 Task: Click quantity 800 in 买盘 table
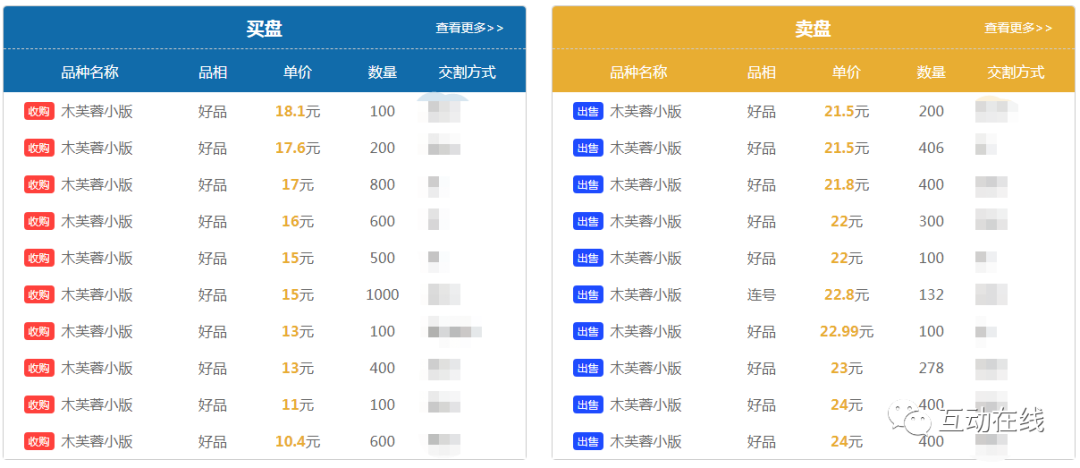(382, 184)
